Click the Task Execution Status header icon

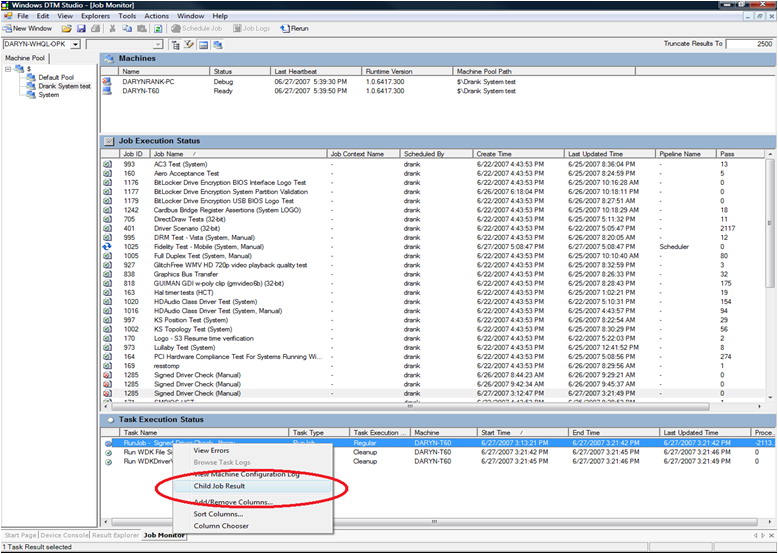pos(110,420)
